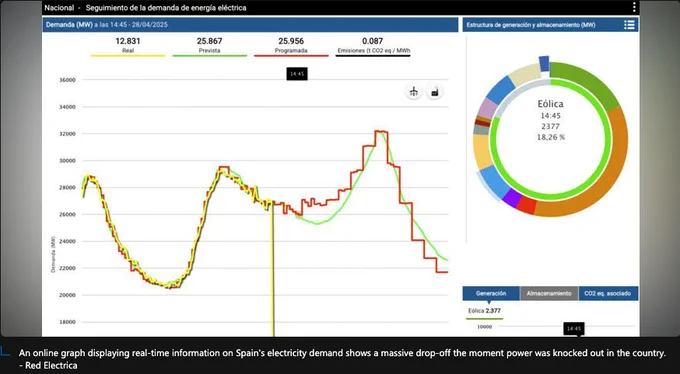Click the Programada value 25.956
Viewport: 680px width, 374px height.
click(291, 41)
